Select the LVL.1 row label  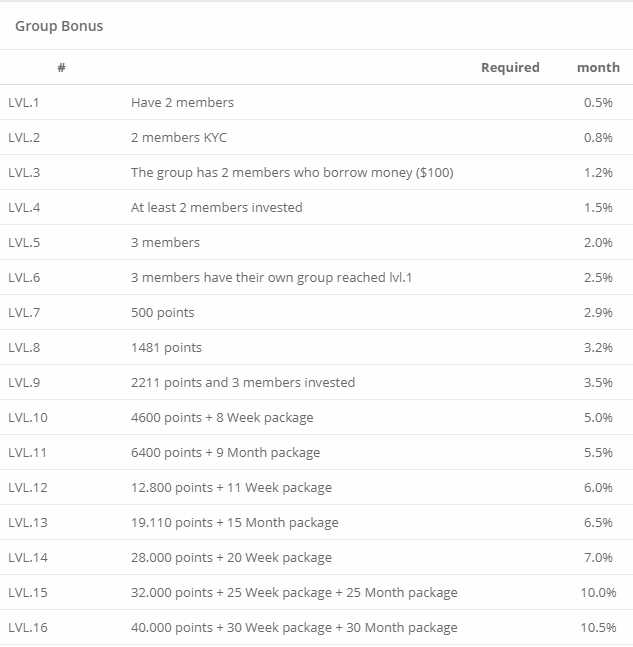(x=23, y=102)
